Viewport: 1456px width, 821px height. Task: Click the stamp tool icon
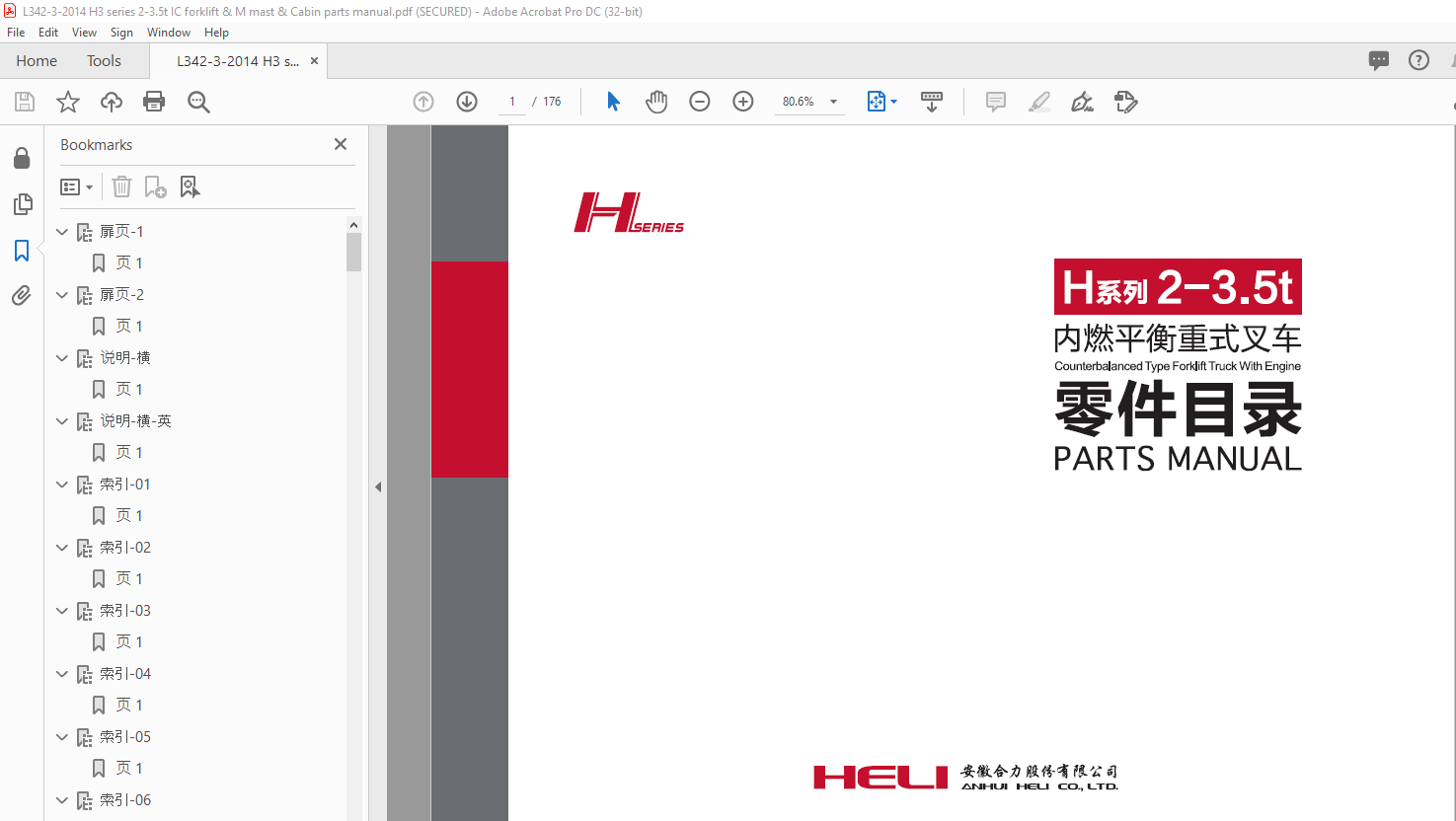(1125, 102)
